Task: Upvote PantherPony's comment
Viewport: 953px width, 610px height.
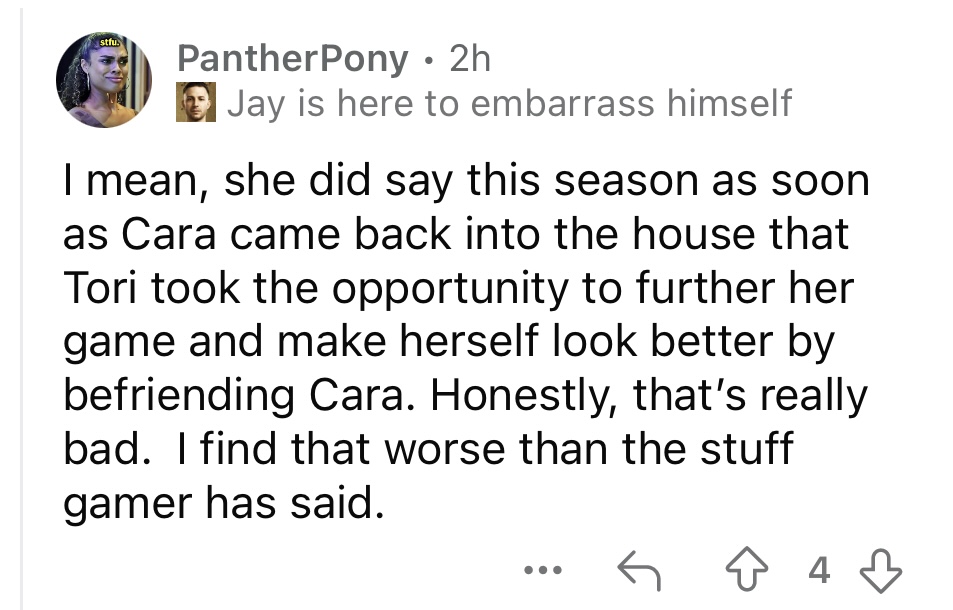Action: tap(746, 569)
